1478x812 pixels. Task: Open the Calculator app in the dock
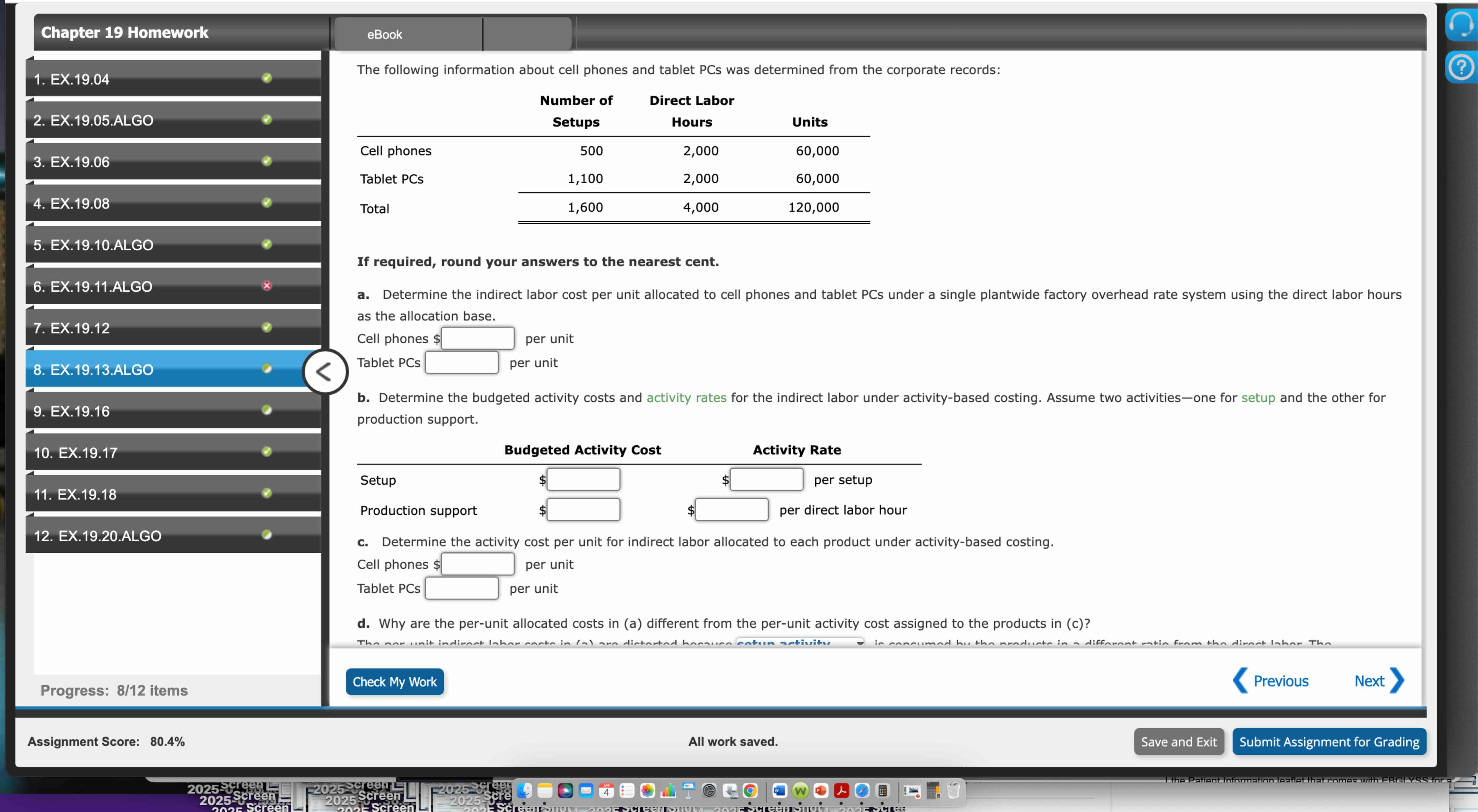point(882,791)
